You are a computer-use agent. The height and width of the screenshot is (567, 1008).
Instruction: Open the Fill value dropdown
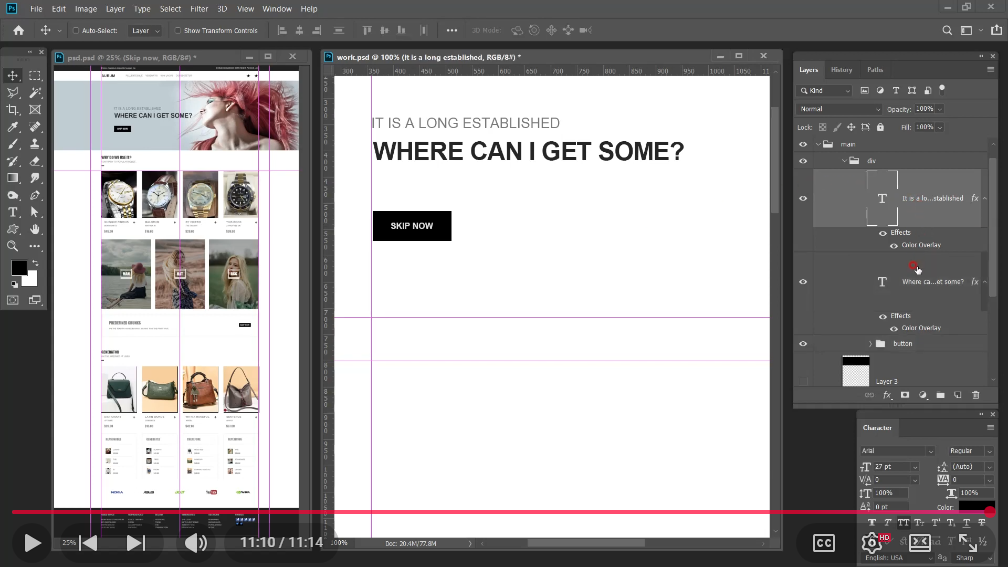click(x=940, y=127)
